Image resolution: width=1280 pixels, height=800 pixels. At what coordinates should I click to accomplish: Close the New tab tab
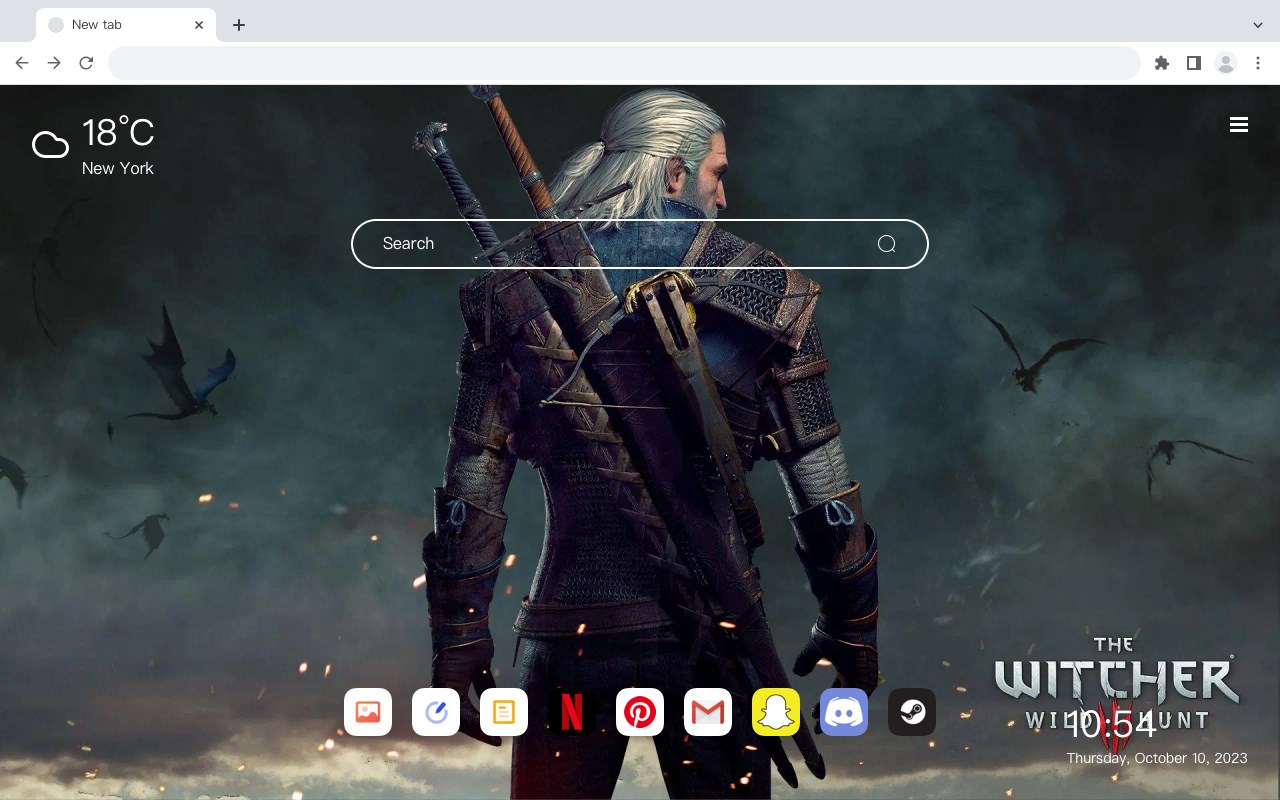(199, 25)
